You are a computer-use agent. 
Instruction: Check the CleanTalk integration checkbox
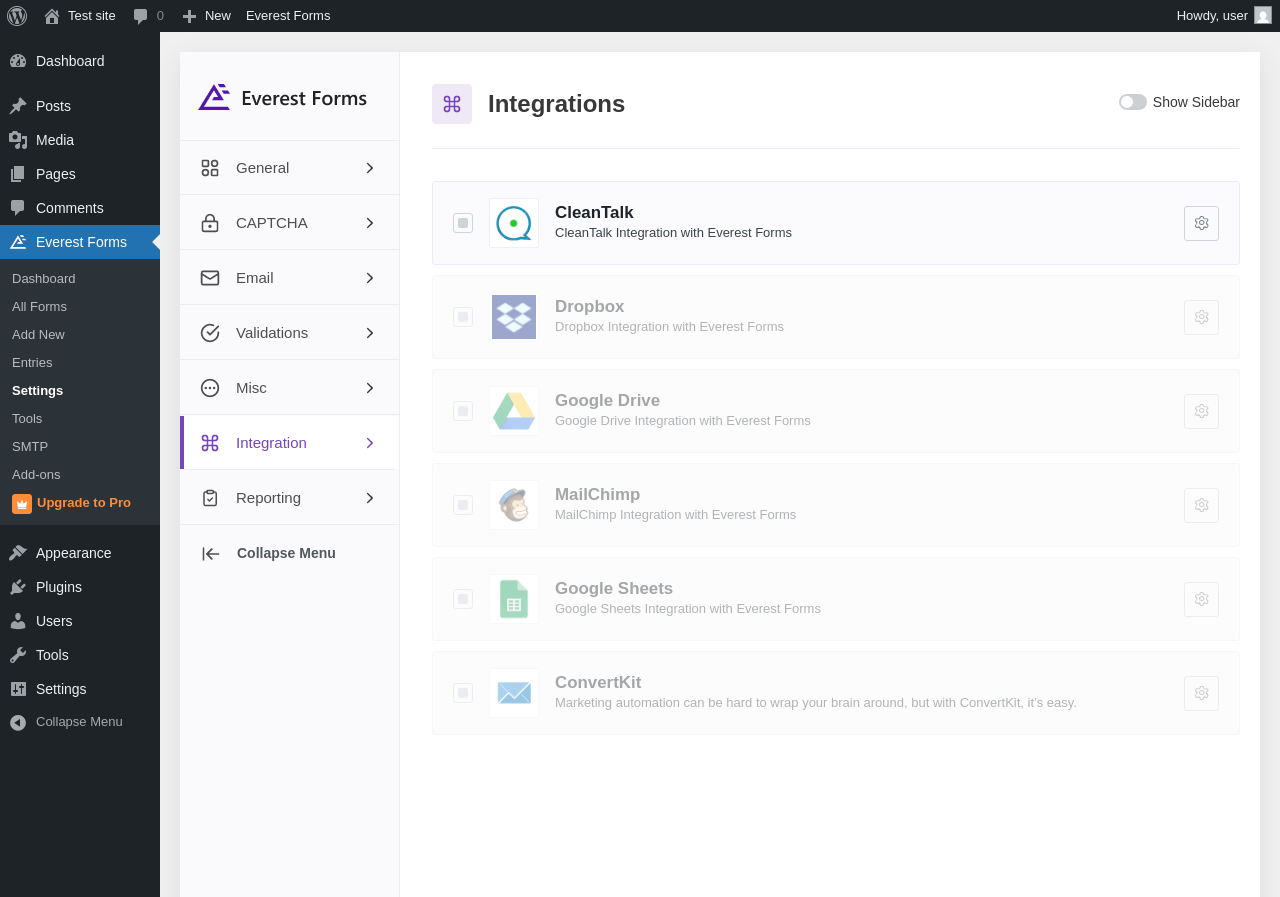tap(463, 223)
